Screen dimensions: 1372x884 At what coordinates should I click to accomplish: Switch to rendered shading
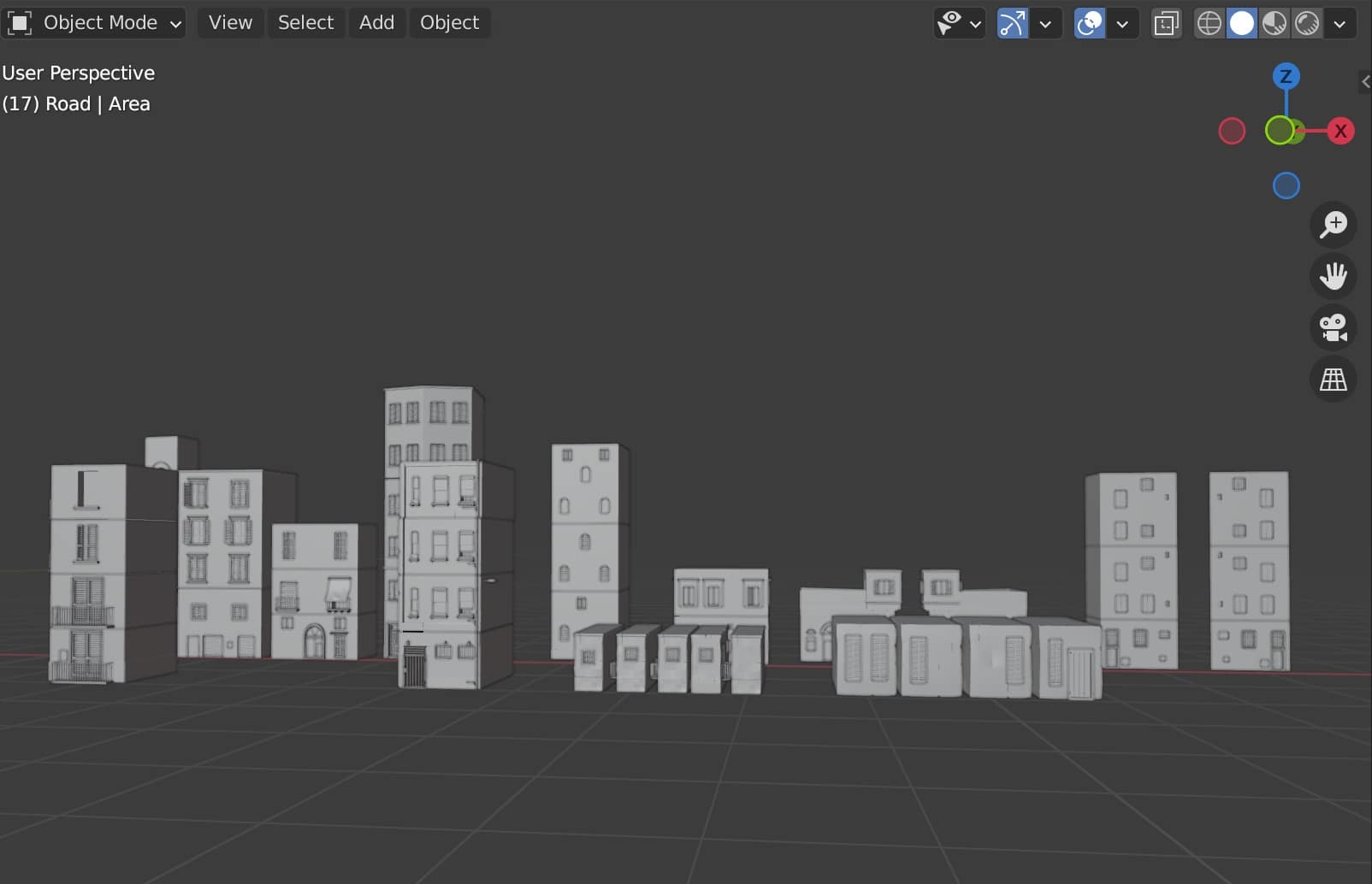1306,23
